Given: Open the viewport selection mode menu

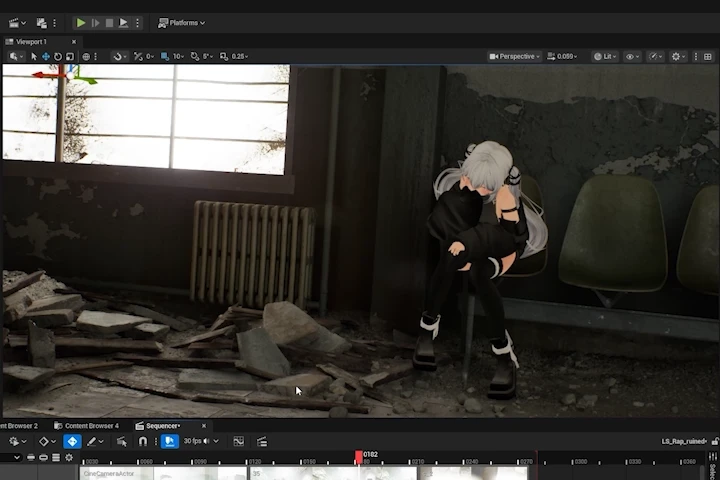Looking at the screenshot, I should (x=17, y=56).
